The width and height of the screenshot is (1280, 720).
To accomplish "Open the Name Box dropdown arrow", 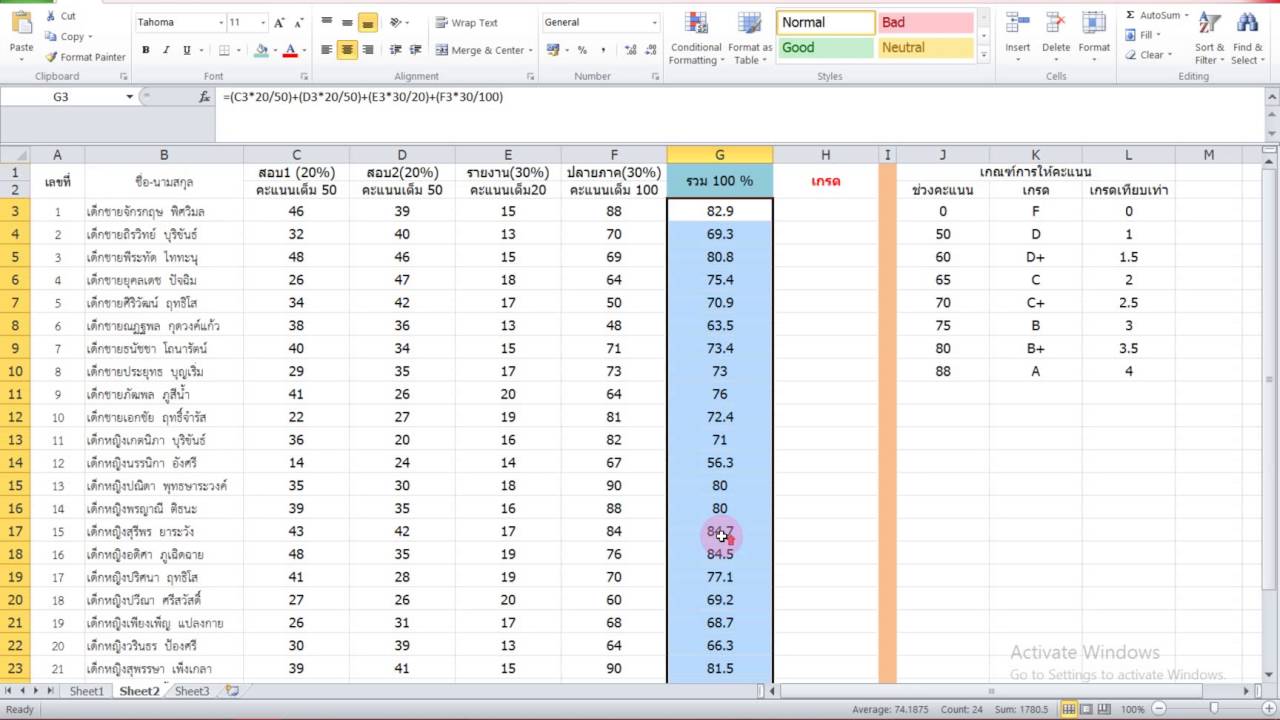I will (130, 97).
